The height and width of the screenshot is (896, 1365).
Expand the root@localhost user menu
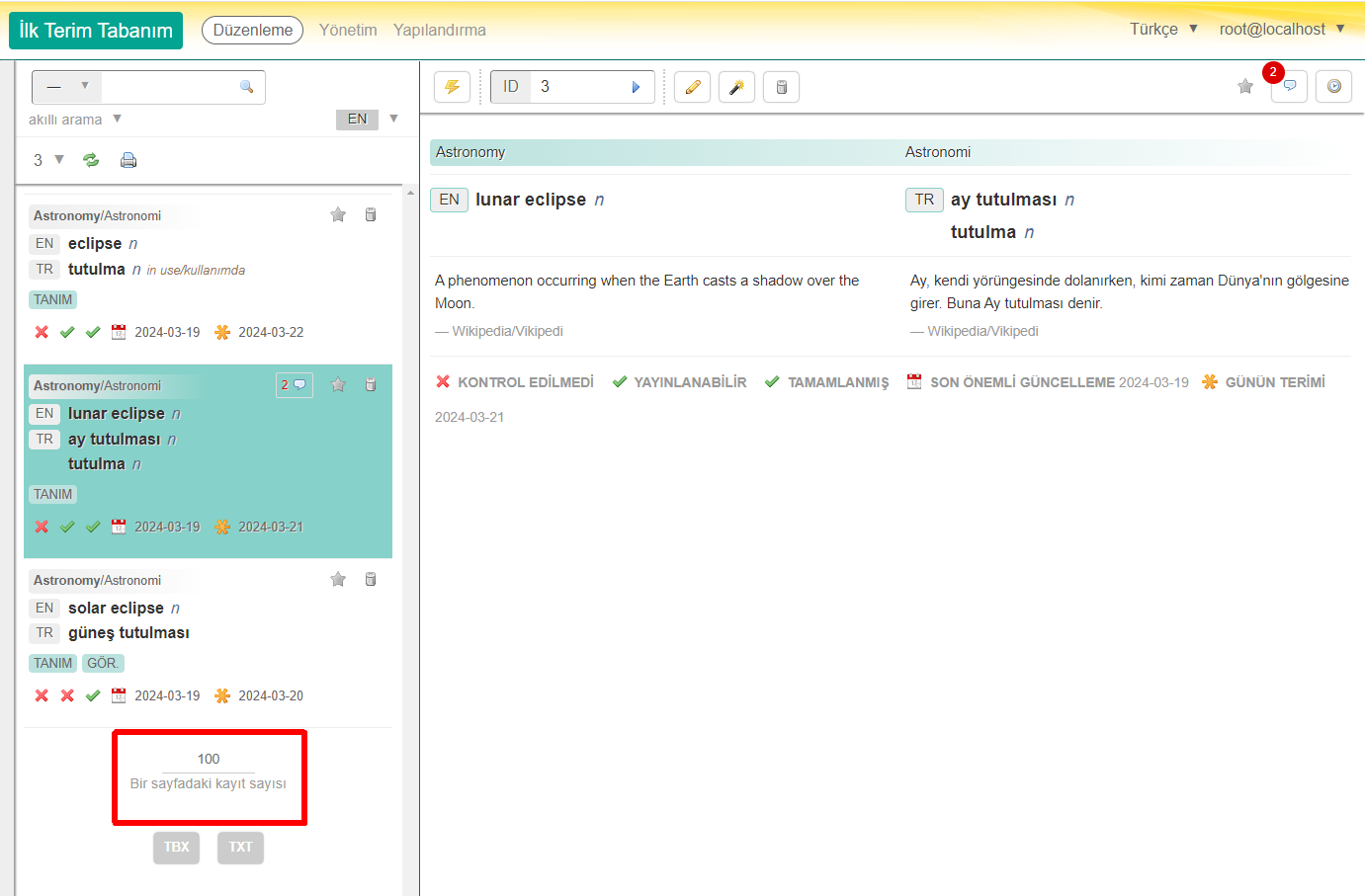(1281, 30)
